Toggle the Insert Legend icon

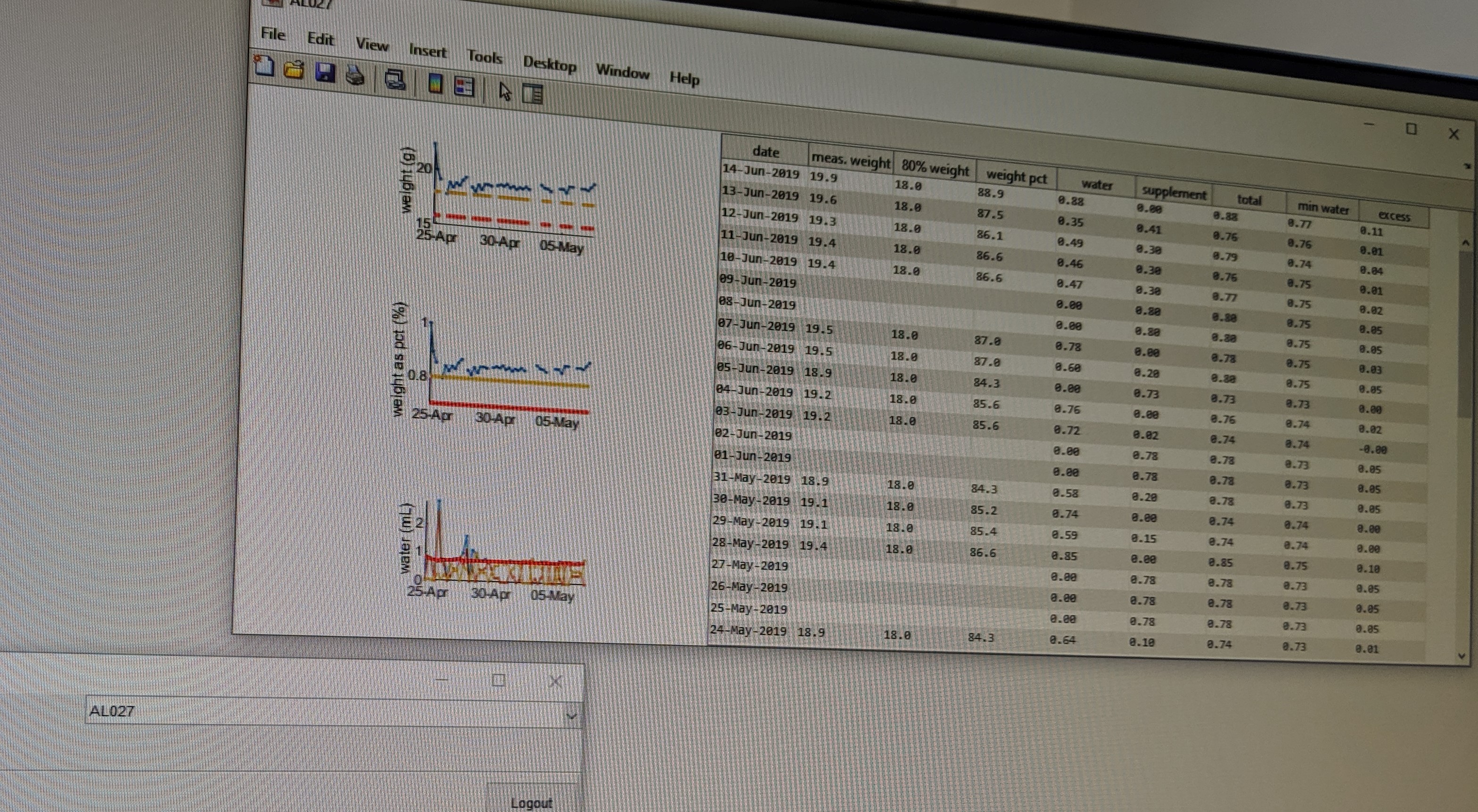(464, 87)
